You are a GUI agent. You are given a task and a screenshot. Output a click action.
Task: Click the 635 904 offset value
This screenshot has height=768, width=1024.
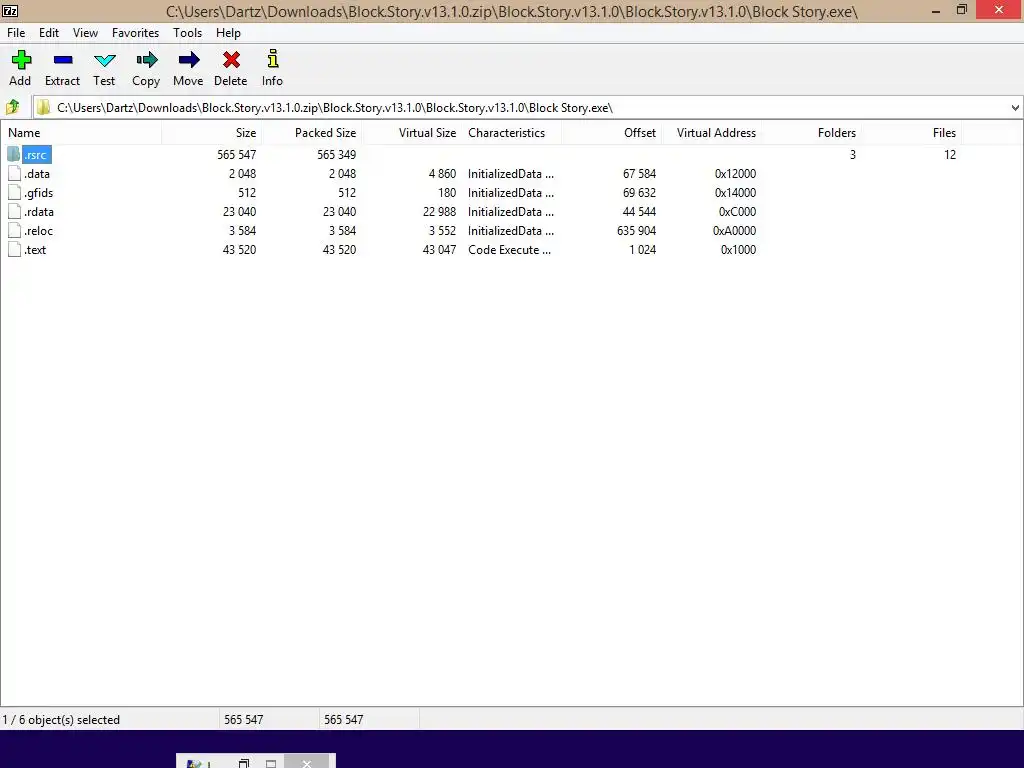[x=636, y=231]
